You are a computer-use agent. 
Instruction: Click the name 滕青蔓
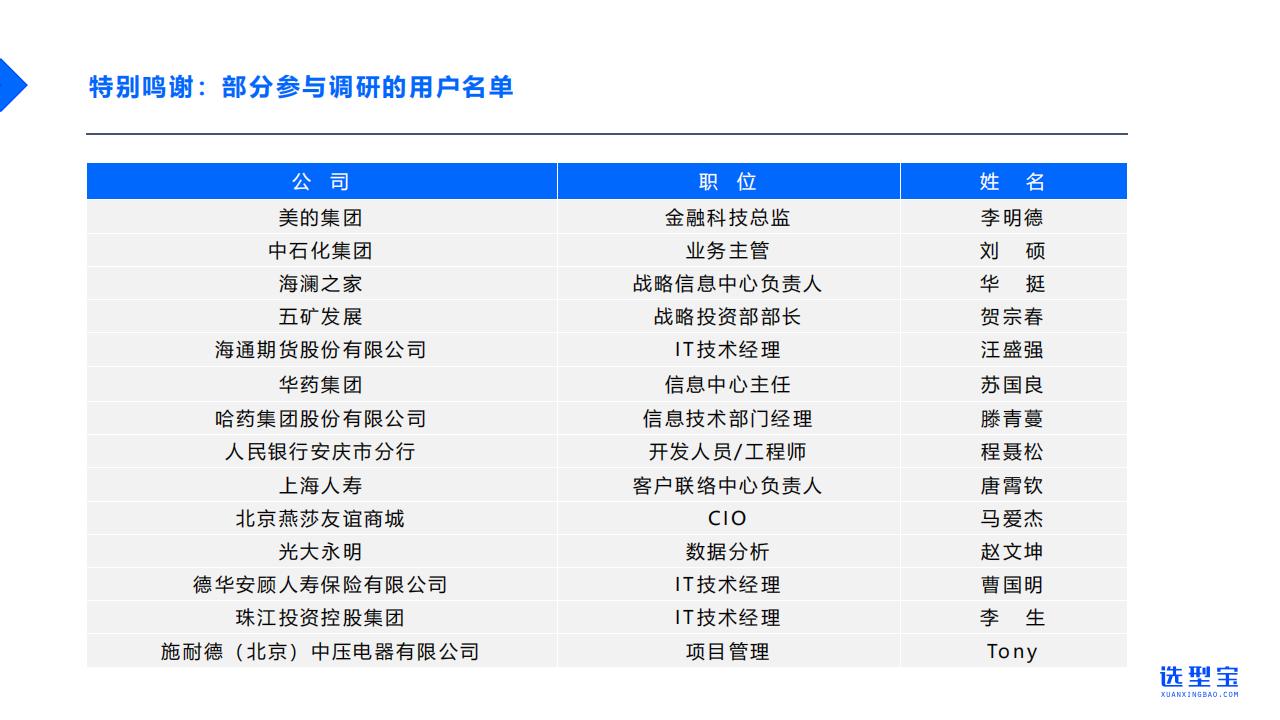coord(1013,418)
